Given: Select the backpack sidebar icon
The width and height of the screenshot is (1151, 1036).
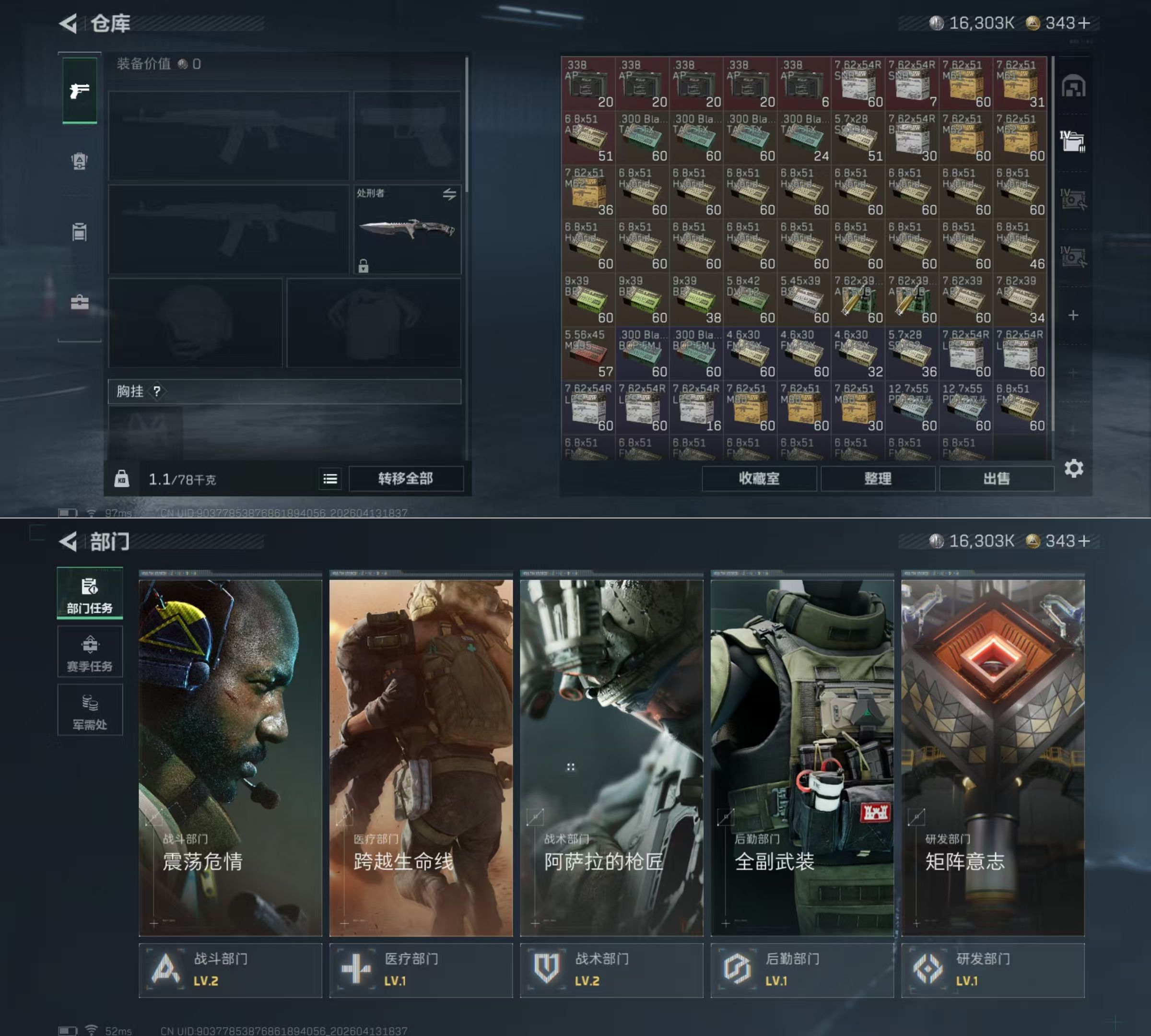Looking at the screenshot, I should point(80,161).
